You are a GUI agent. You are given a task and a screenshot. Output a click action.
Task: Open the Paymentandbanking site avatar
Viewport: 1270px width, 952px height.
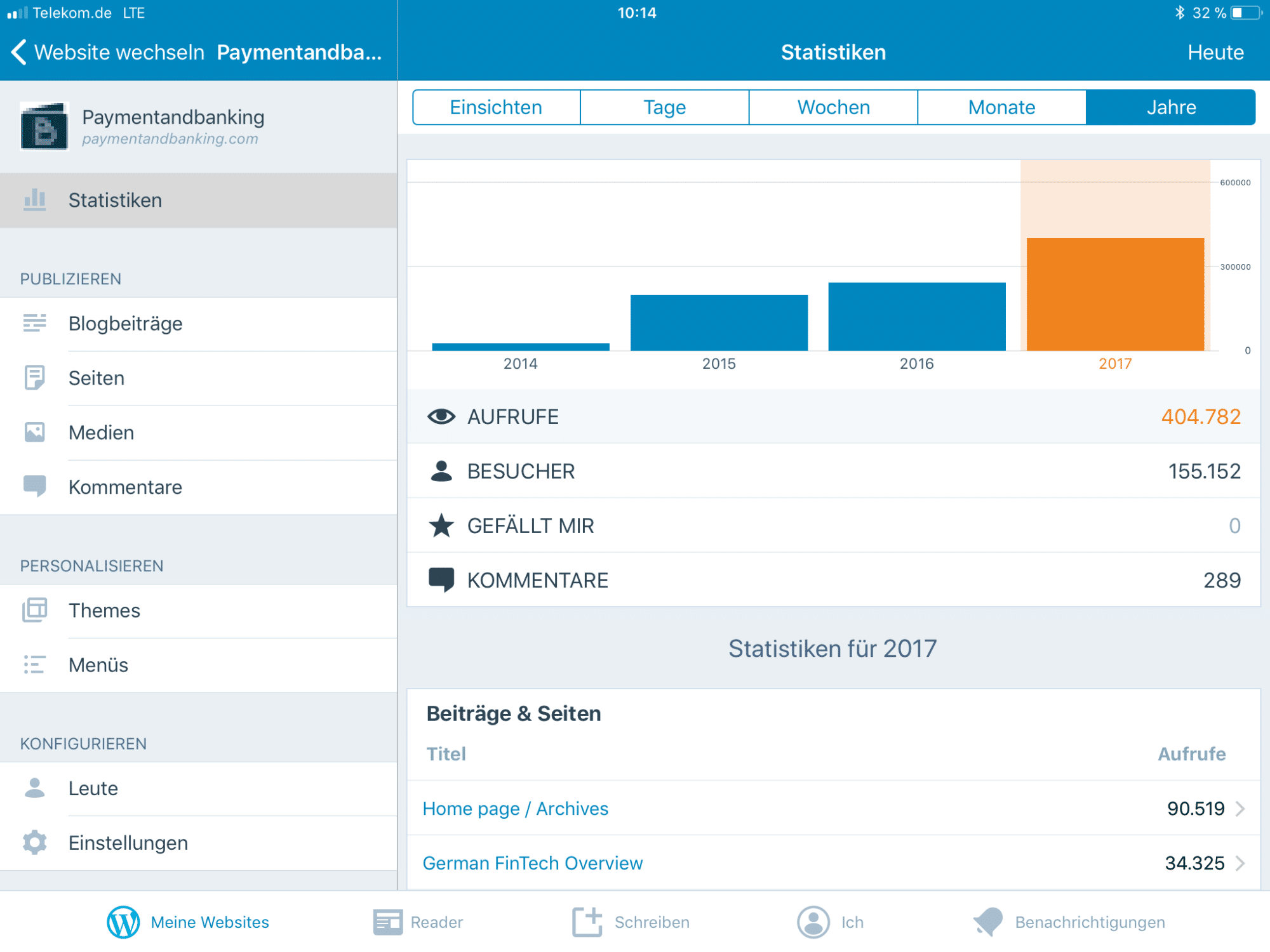click(44, 126)
